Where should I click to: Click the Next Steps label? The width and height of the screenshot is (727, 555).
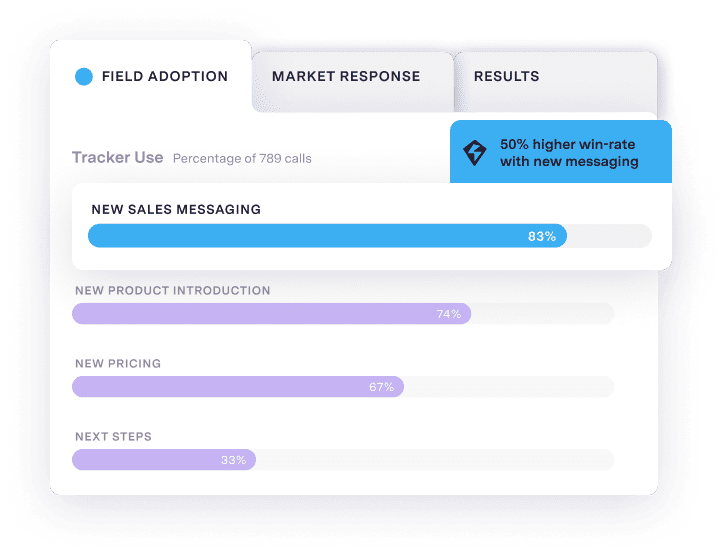[x=113, y=437]
